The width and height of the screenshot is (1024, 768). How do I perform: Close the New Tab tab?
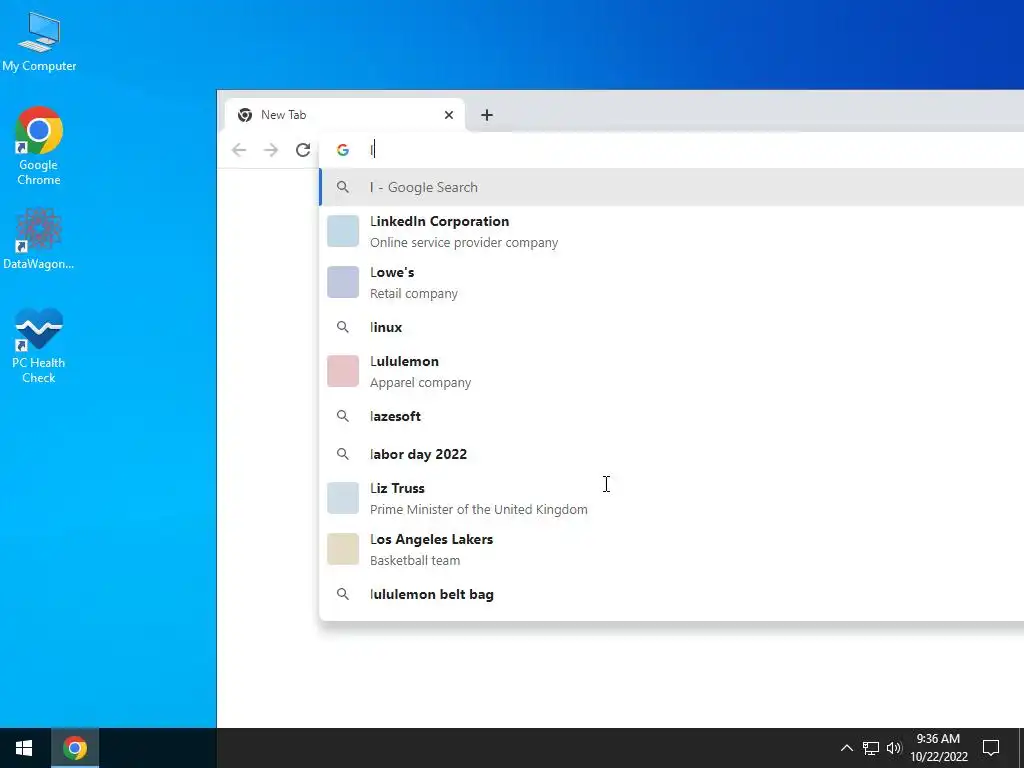[x=449, y=115]
